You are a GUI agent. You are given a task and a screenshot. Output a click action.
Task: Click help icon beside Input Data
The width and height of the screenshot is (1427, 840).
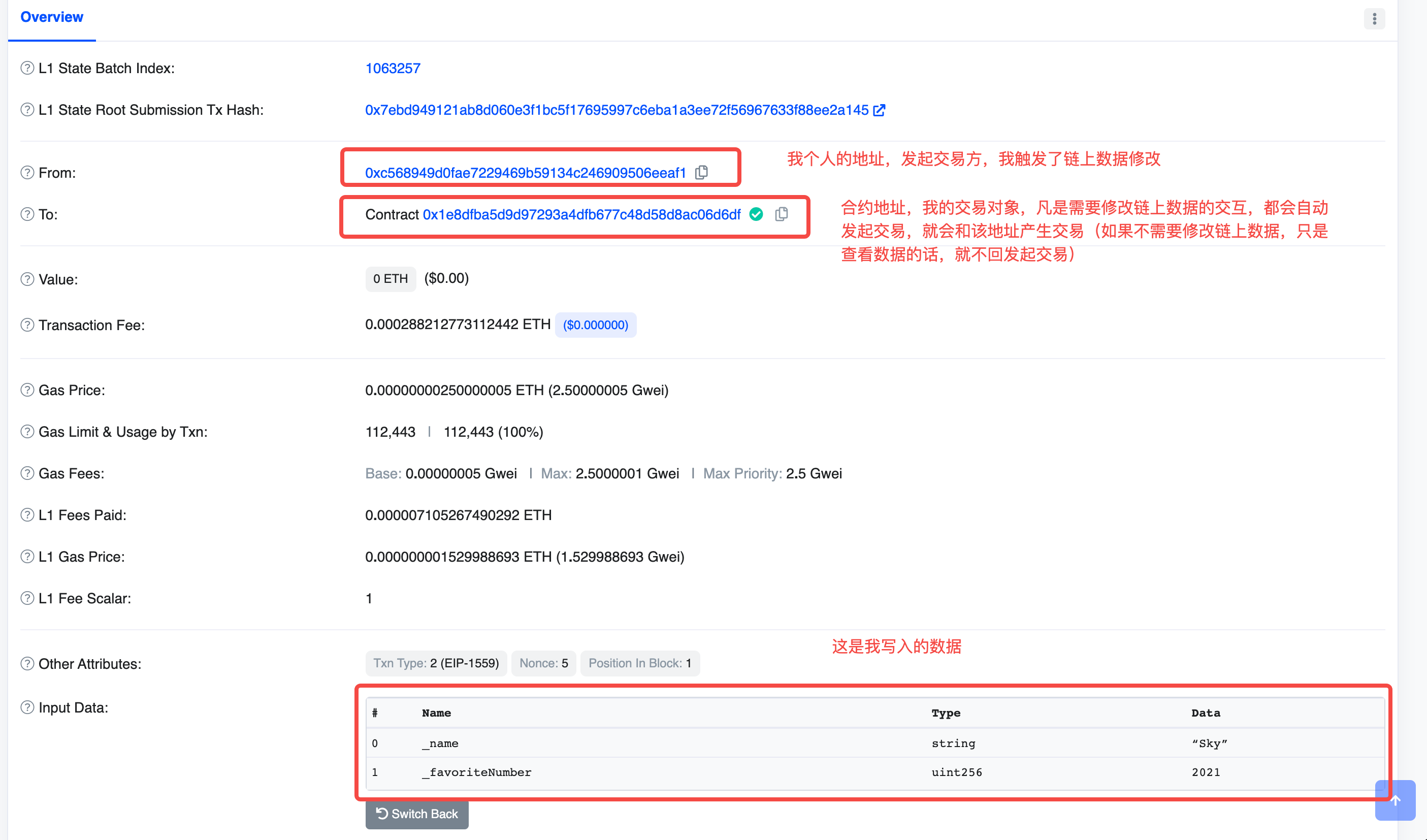[27, 707]
